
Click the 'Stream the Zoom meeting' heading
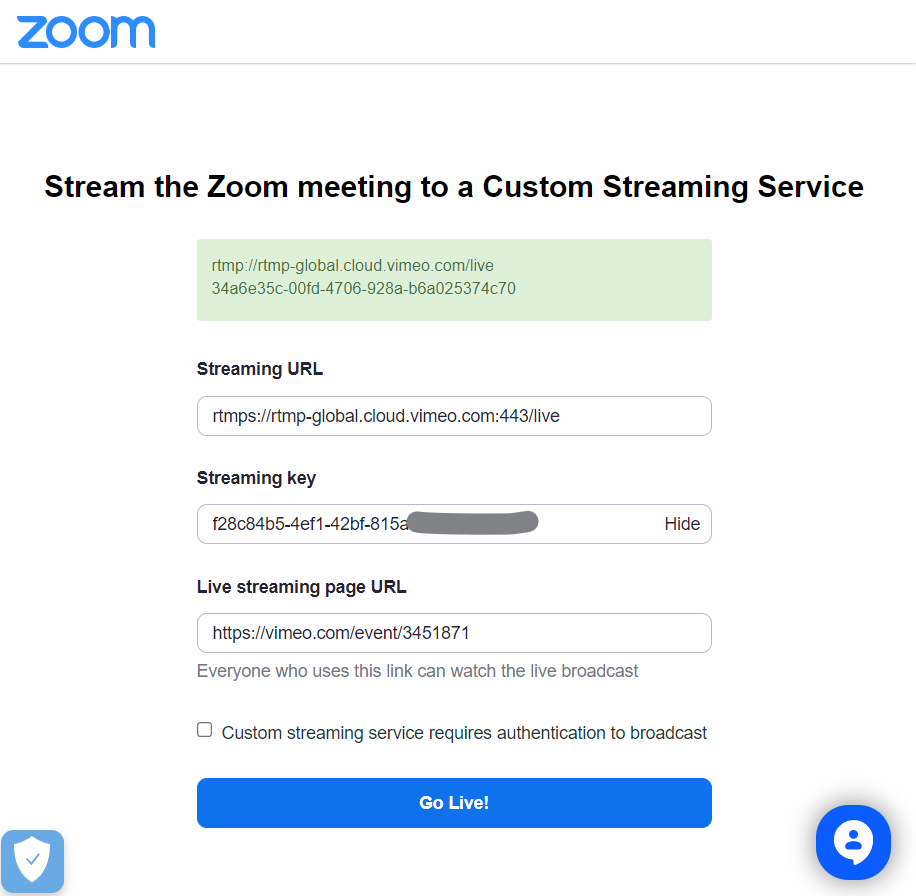pyautogui.click(x=454, y=187)
